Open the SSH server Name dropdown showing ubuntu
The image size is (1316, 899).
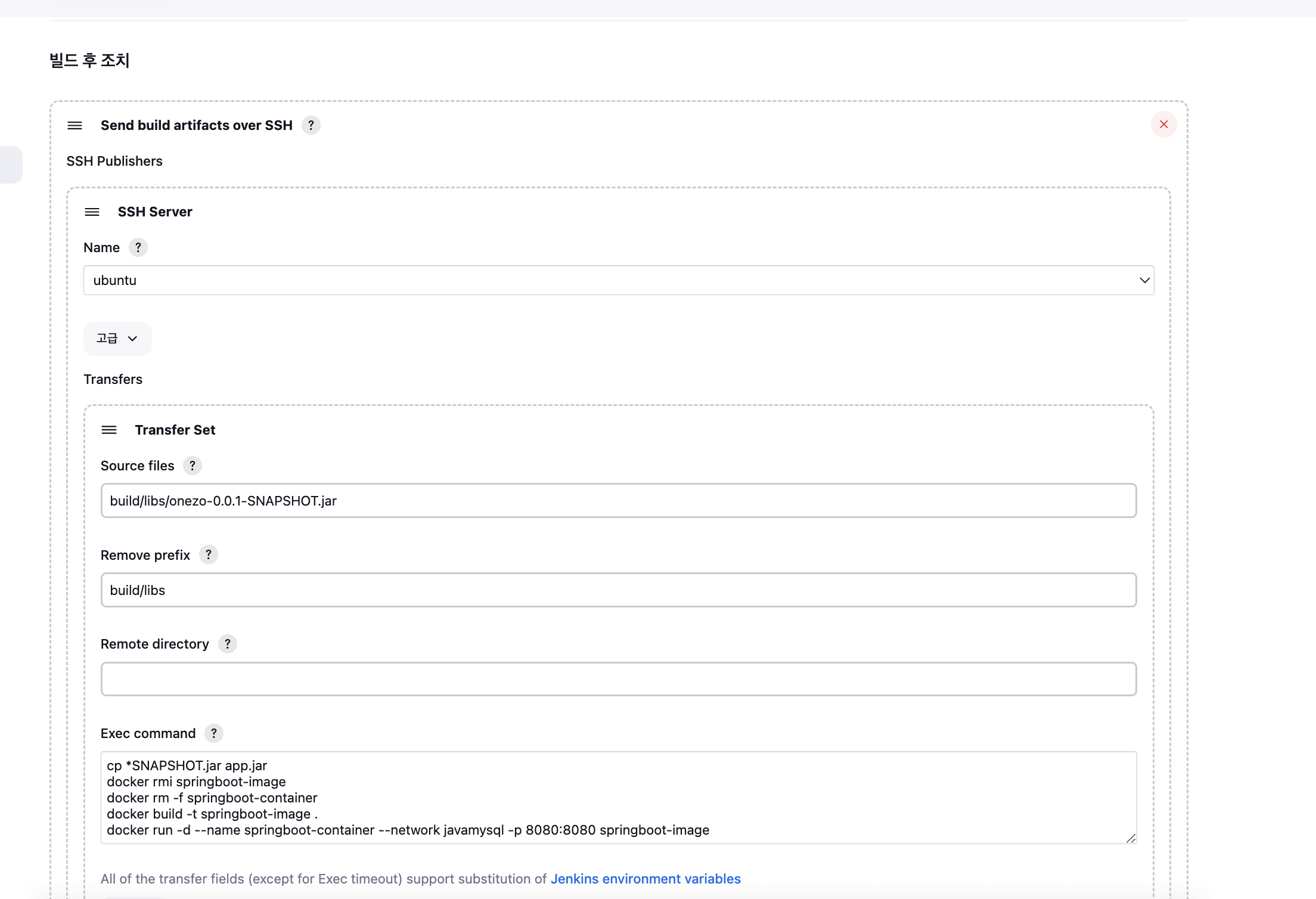[619, 280]
